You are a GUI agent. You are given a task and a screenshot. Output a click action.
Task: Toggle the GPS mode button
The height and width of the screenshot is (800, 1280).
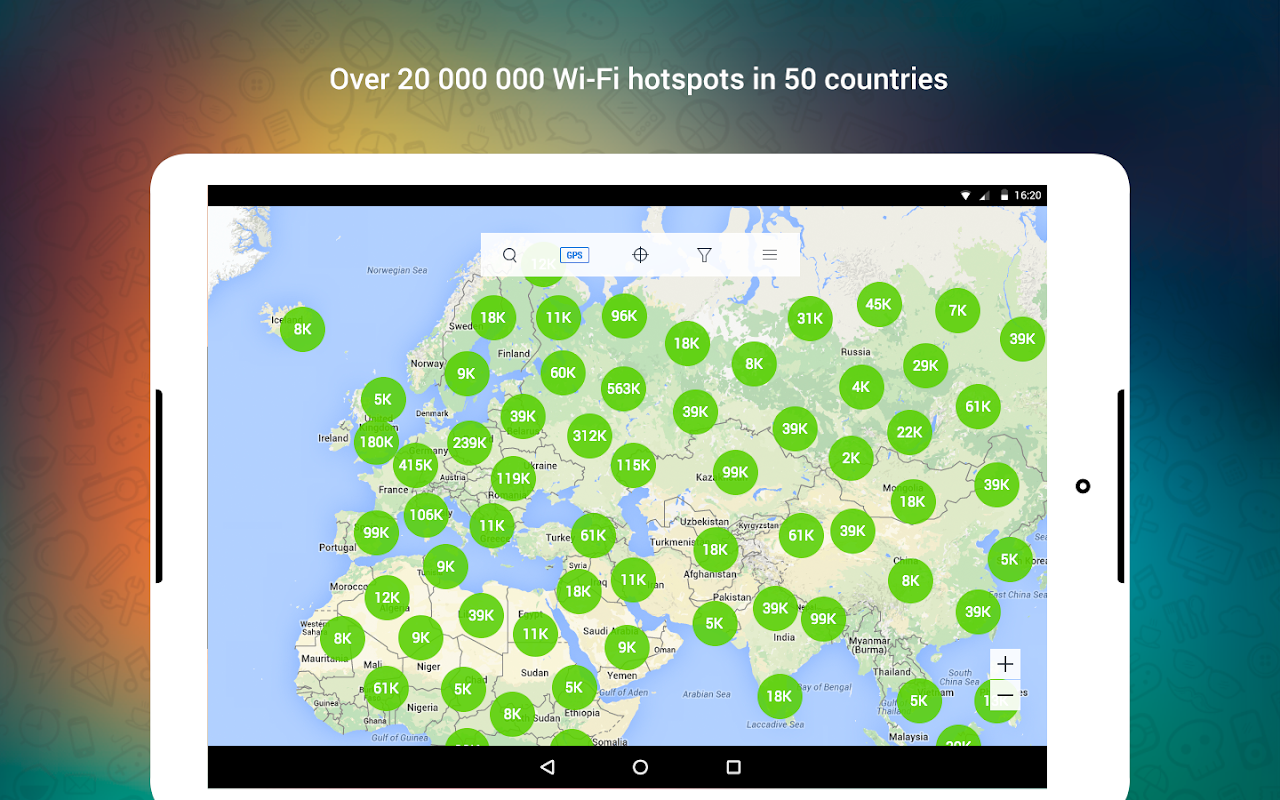(x=574, y=255)
